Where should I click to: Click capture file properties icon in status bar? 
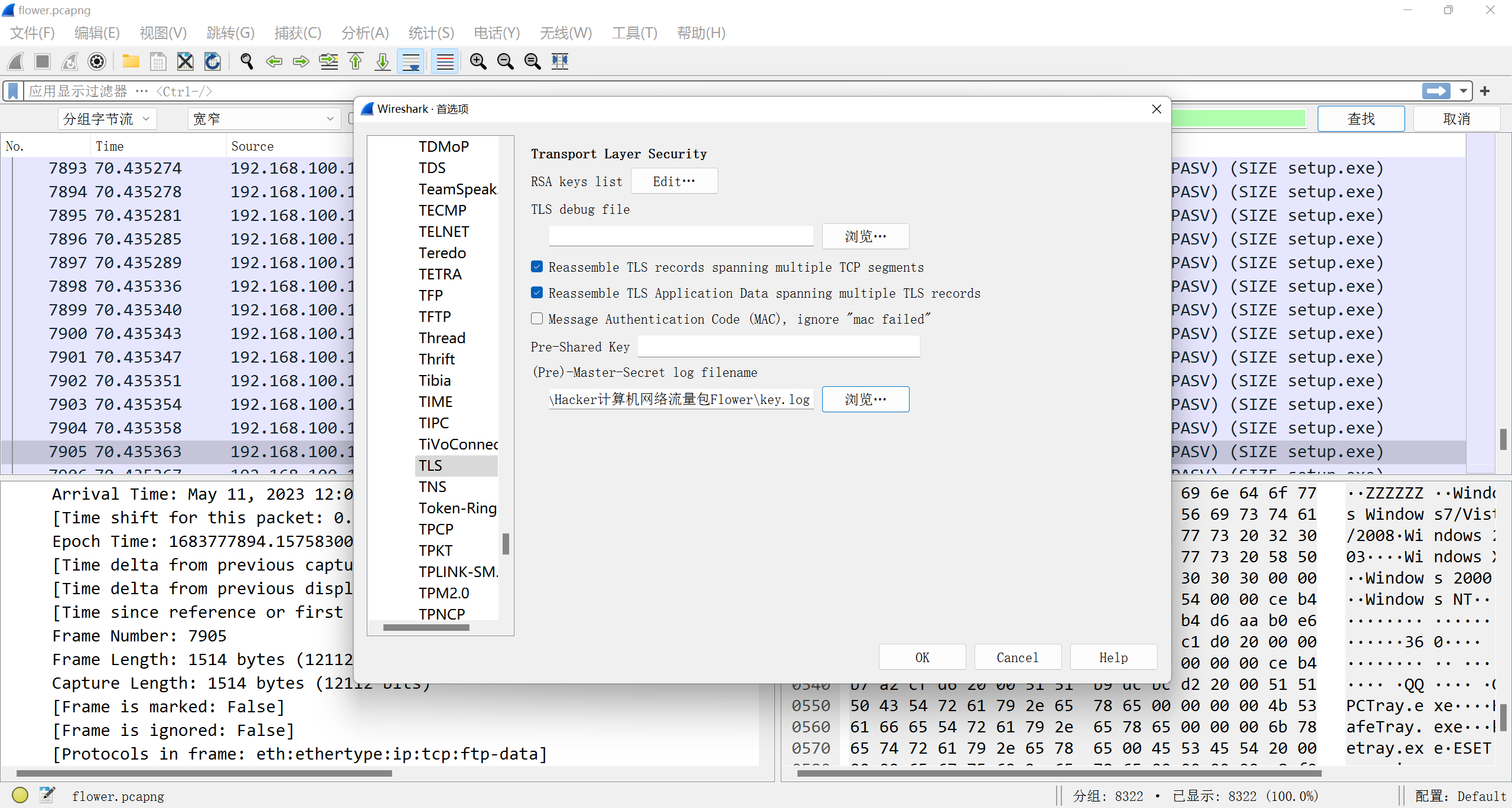coord(47,795)
